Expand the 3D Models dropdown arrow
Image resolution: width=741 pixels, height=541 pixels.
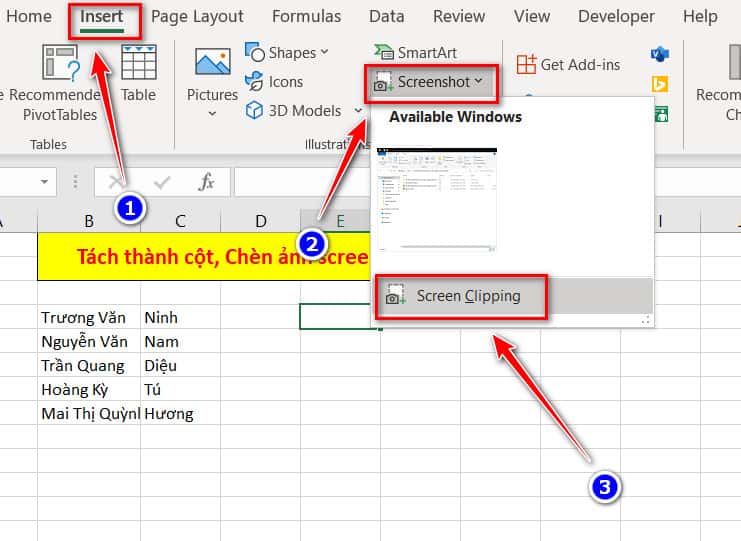[358, 111]
